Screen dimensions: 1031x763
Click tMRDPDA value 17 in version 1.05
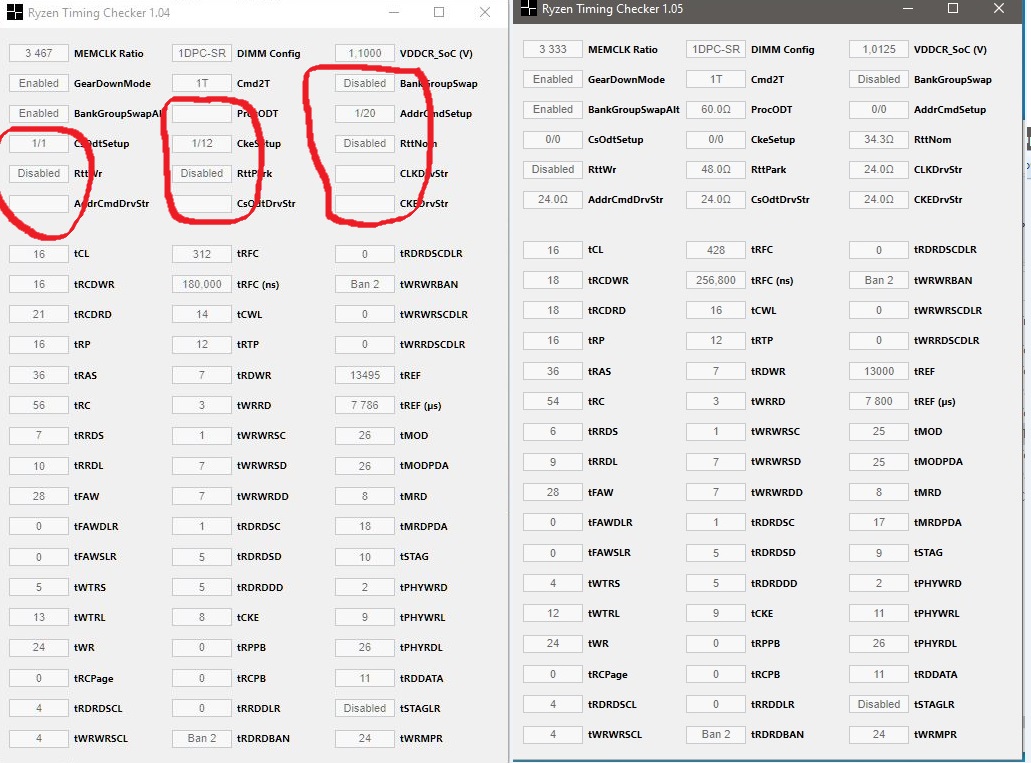[879, 522]
